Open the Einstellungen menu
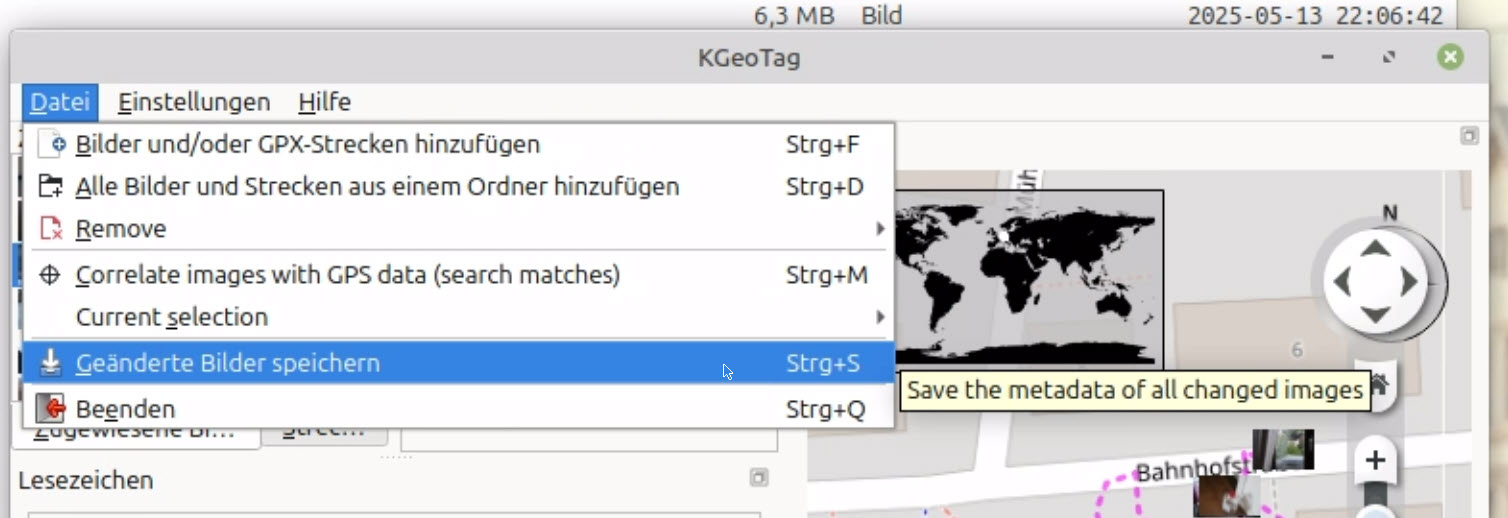Screen dimensions: 1508x518 pos(194,102)
